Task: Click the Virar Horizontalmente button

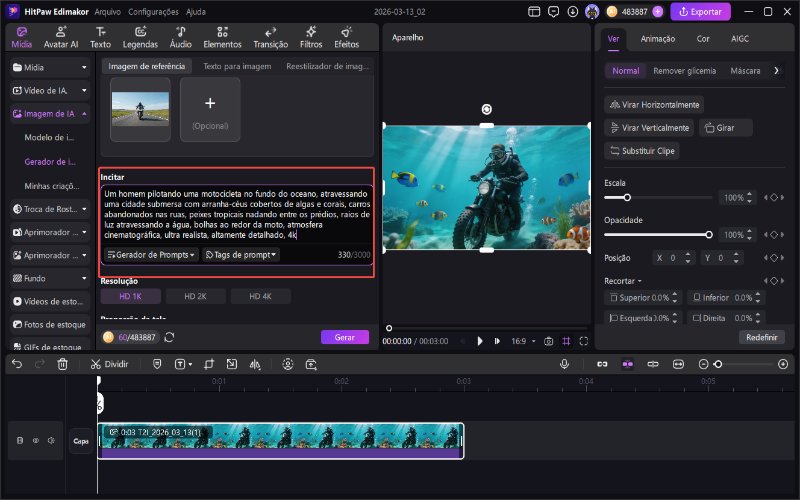Action: point(655,105)
